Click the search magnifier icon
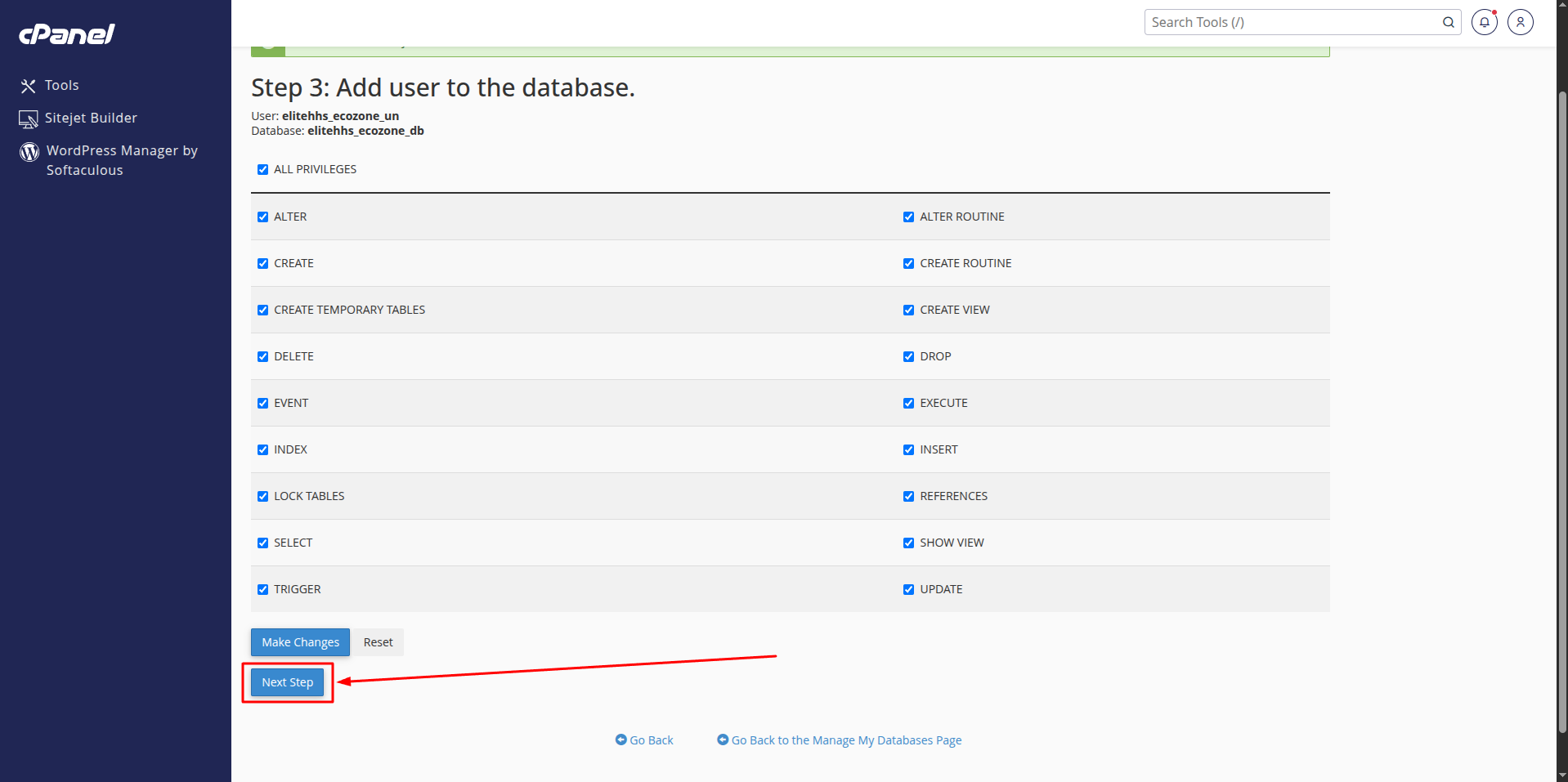Screen dimensions: 1568x782 coord(1448,22)
